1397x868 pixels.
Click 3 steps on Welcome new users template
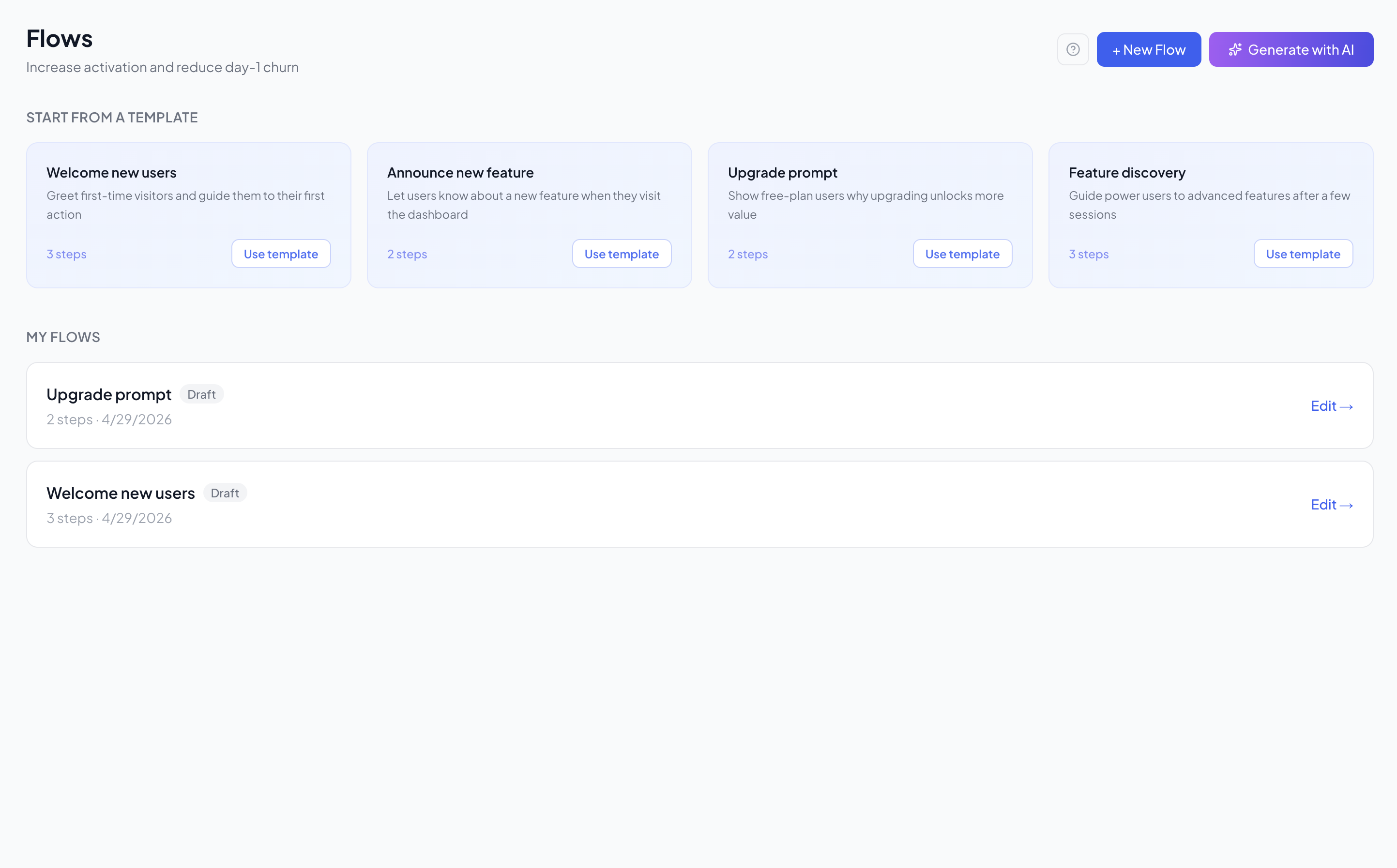[x=67, y=254]
